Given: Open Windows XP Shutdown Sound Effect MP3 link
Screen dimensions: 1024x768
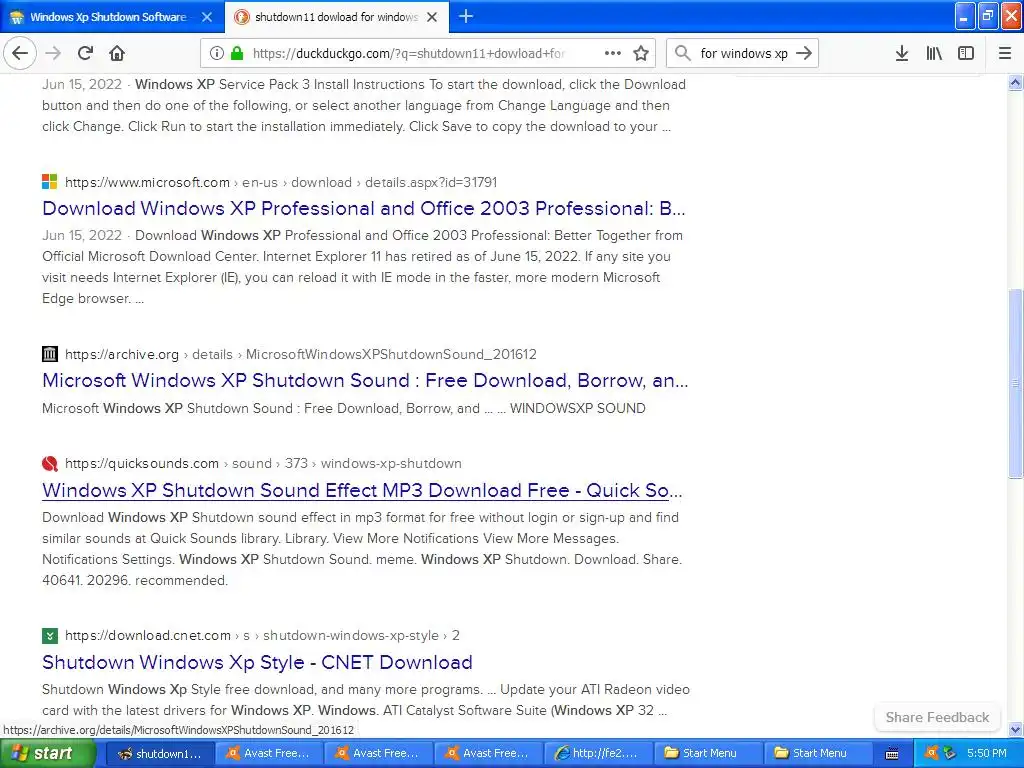Looking at the screenshot, I should 362,490.
